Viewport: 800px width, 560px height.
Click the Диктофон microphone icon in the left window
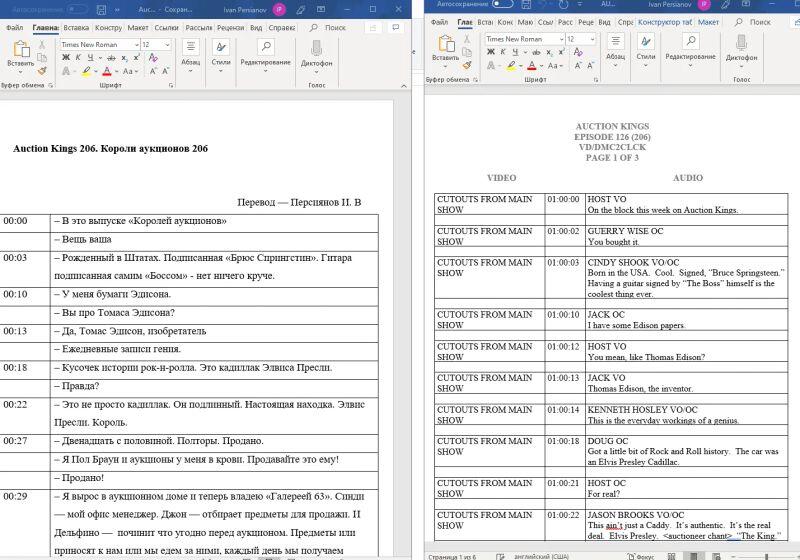(316, 48)
